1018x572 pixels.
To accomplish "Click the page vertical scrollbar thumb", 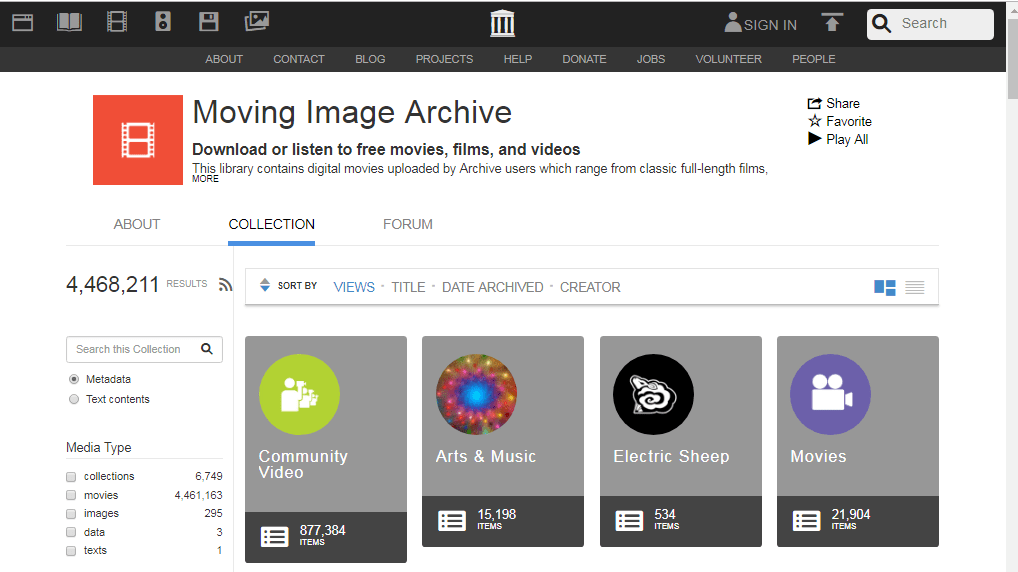I will point(1012,58).
